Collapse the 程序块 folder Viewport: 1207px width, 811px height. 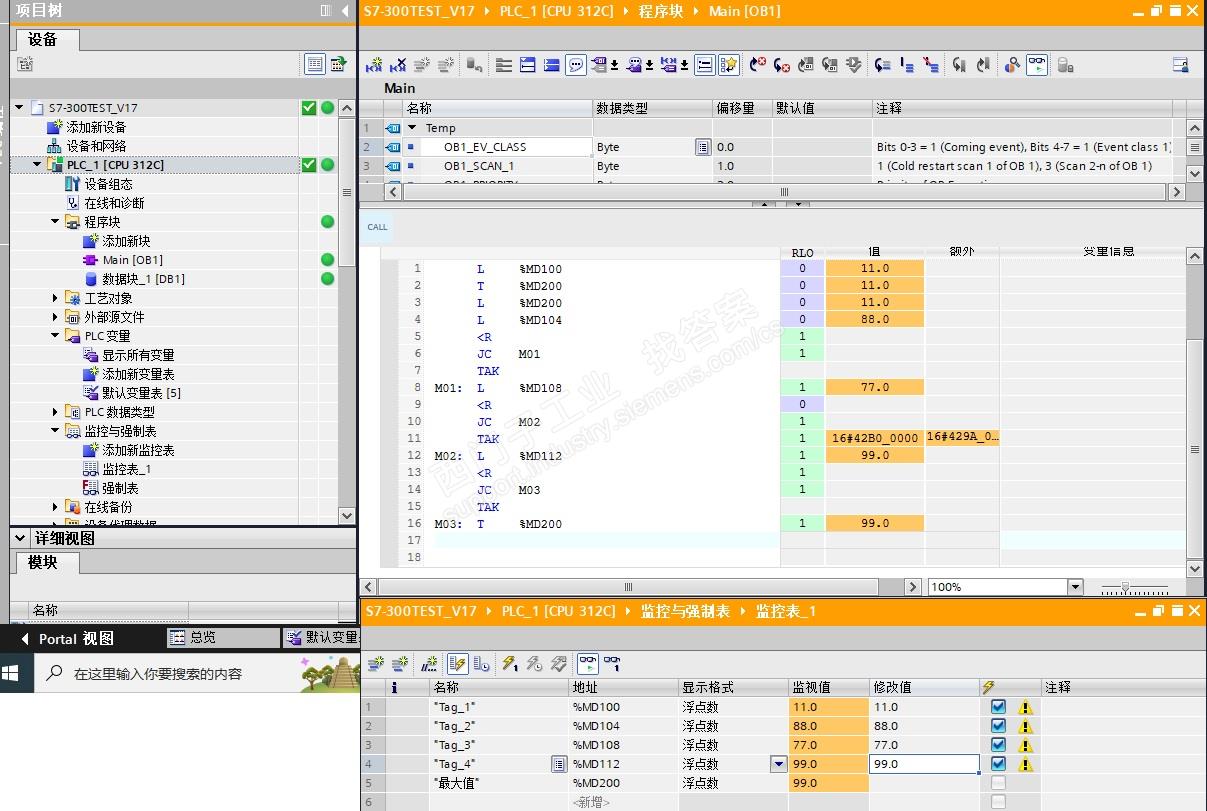coord(56,222)
